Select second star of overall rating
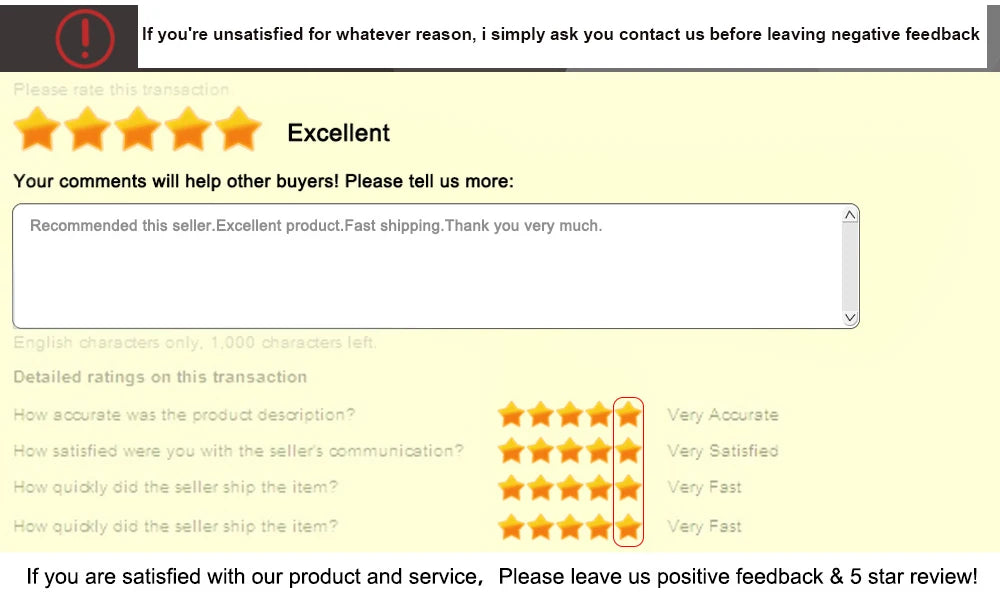Screen dimensions: 1000x600 [88, 131]
